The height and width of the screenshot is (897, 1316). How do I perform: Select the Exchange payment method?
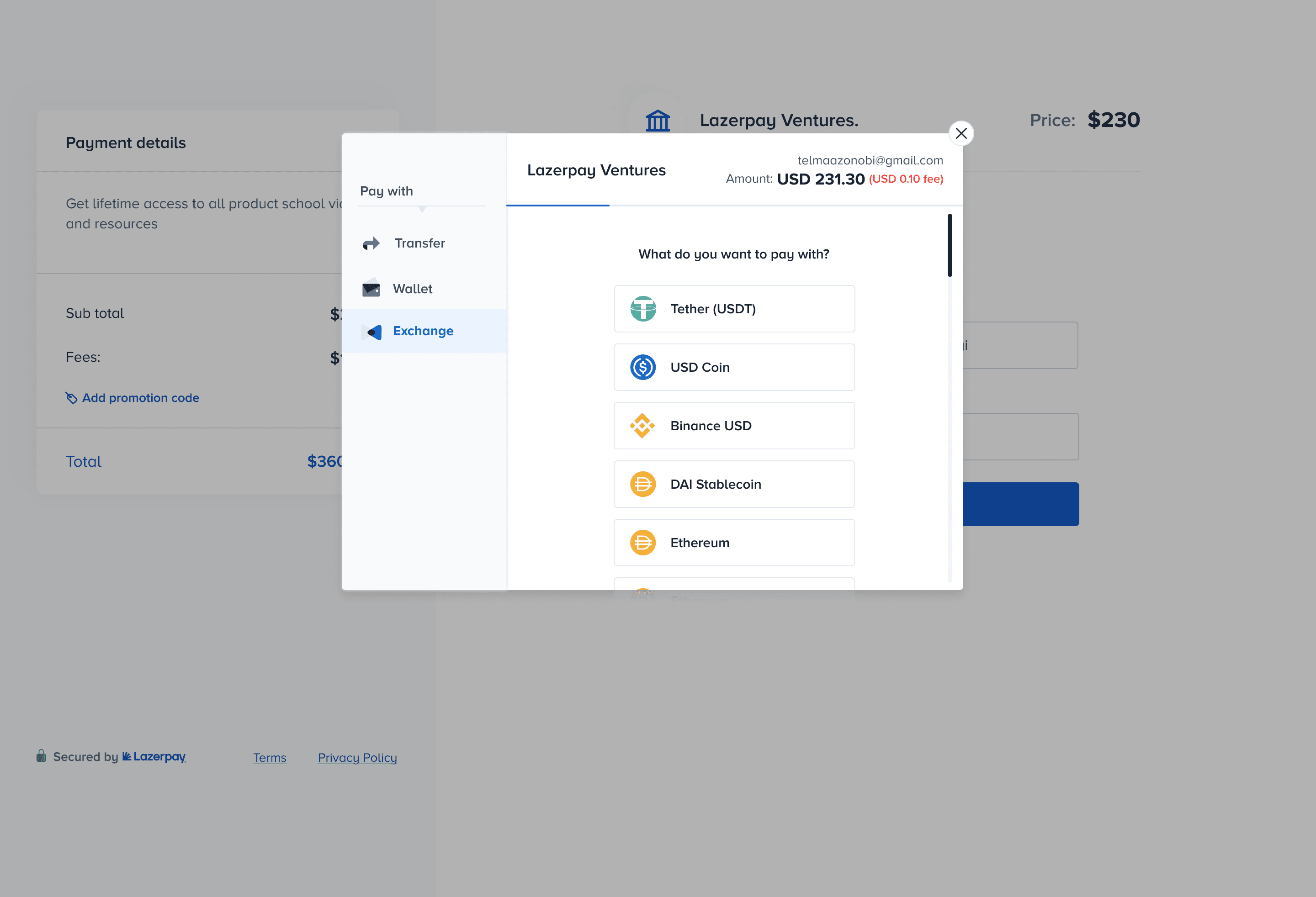[424, 331]
